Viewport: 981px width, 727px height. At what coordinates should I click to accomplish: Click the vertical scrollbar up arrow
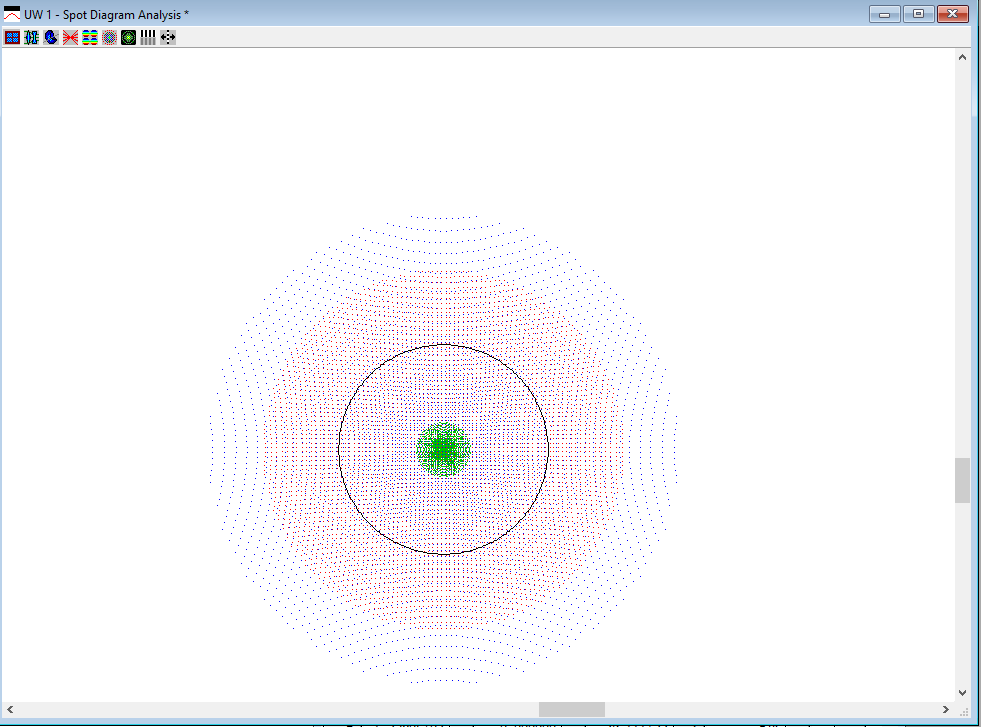[x=962, y=57]
